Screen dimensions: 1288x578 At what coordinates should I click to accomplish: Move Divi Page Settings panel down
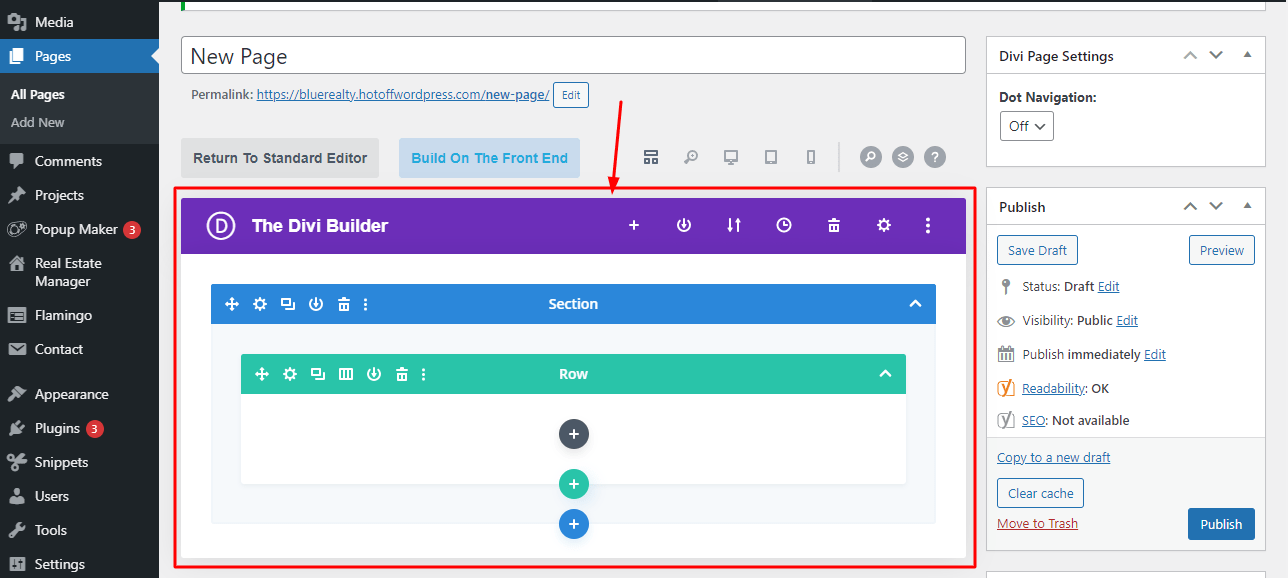[1216, 55]
